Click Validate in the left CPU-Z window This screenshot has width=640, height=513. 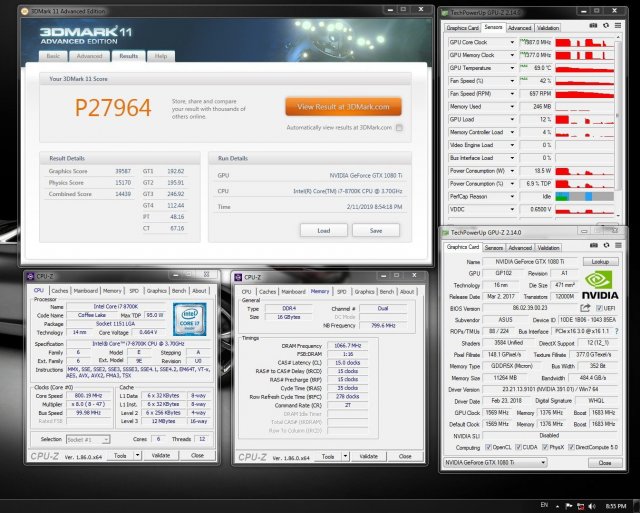pos(161,455)
